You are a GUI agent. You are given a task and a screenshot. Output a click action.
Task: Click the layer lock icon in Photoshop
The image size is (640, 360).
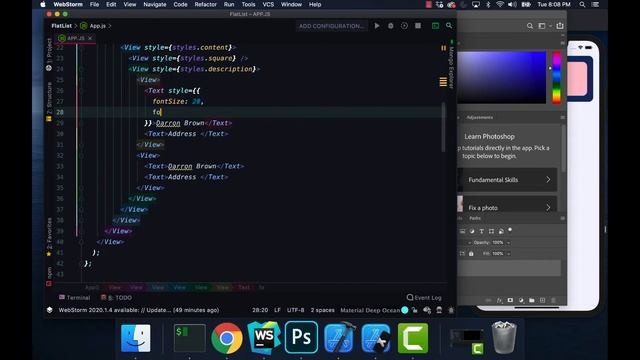click(471, 253)
